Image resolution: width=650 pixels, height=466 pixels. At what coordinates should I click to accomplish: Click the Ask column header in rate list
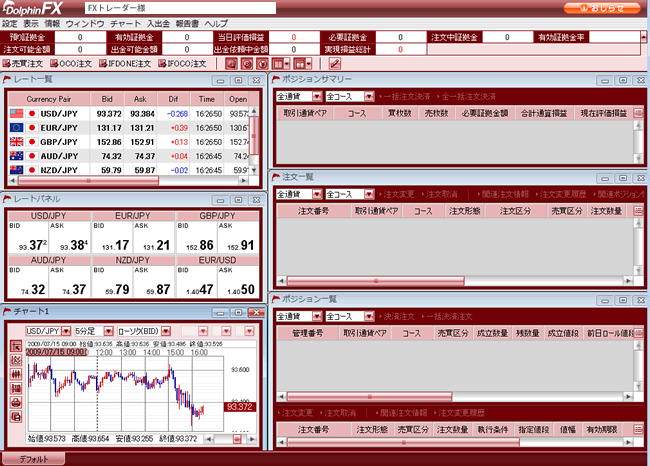[140, 99]
